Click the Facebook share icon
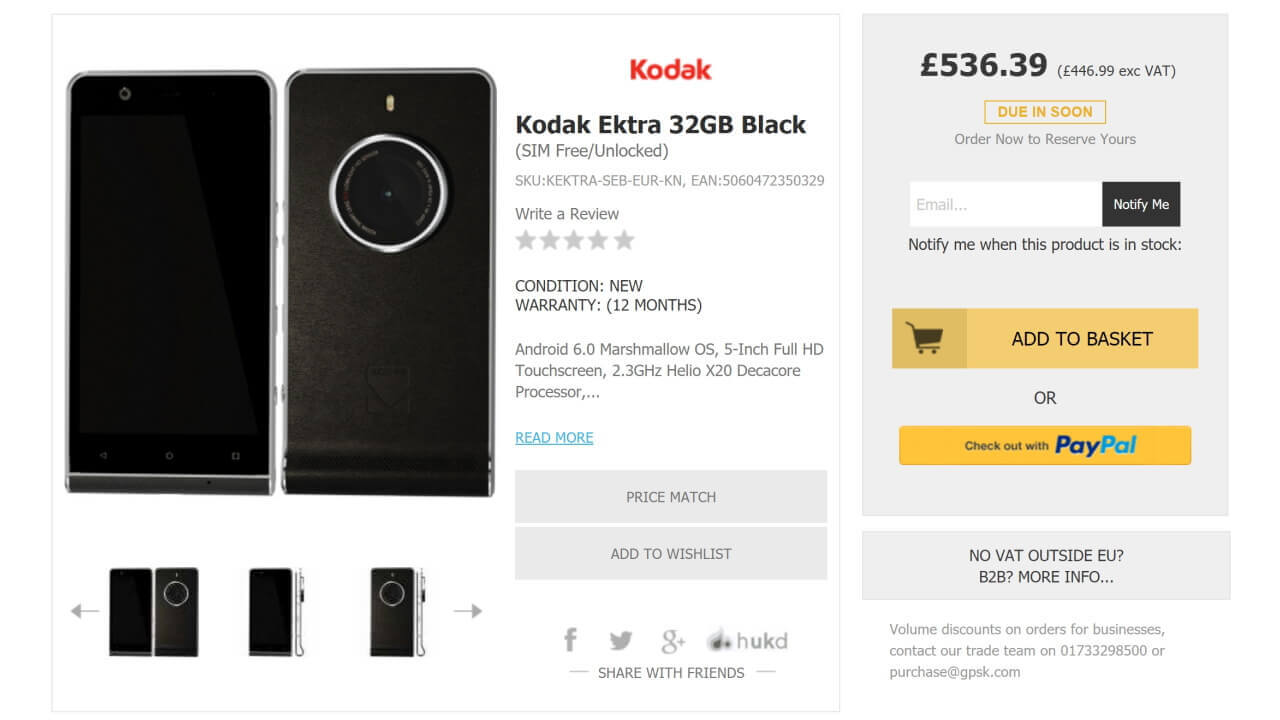 coord(571,639)
